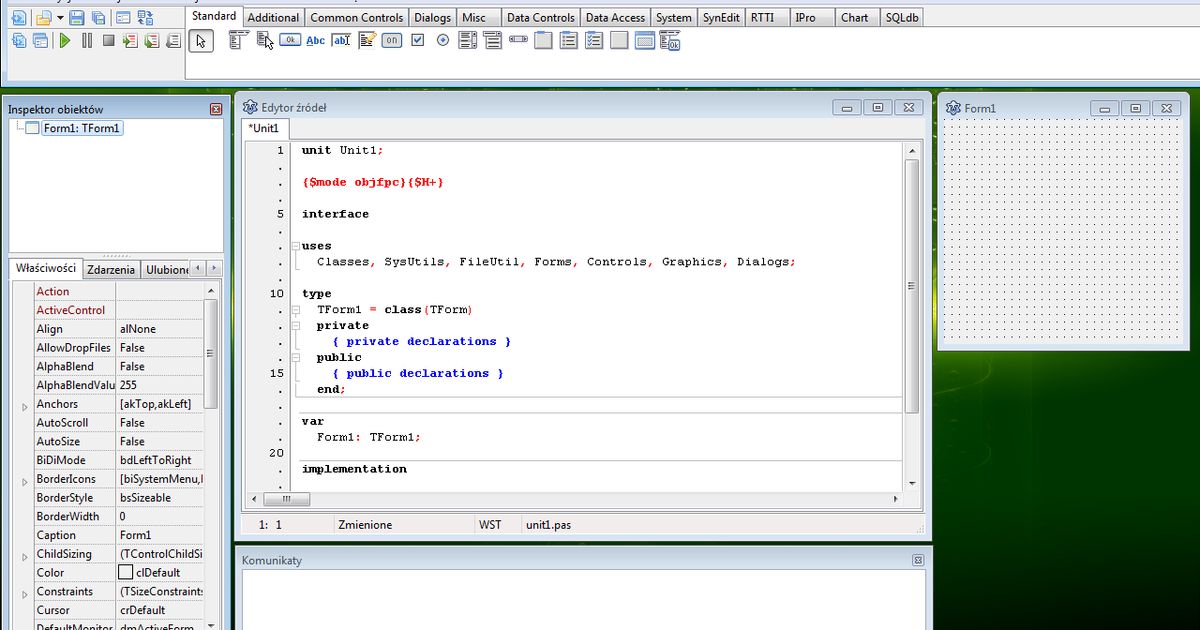Open the Zdarzenia tab in the inspector
The width and height of the screenshot is (1200, 630).
point(110,268)
